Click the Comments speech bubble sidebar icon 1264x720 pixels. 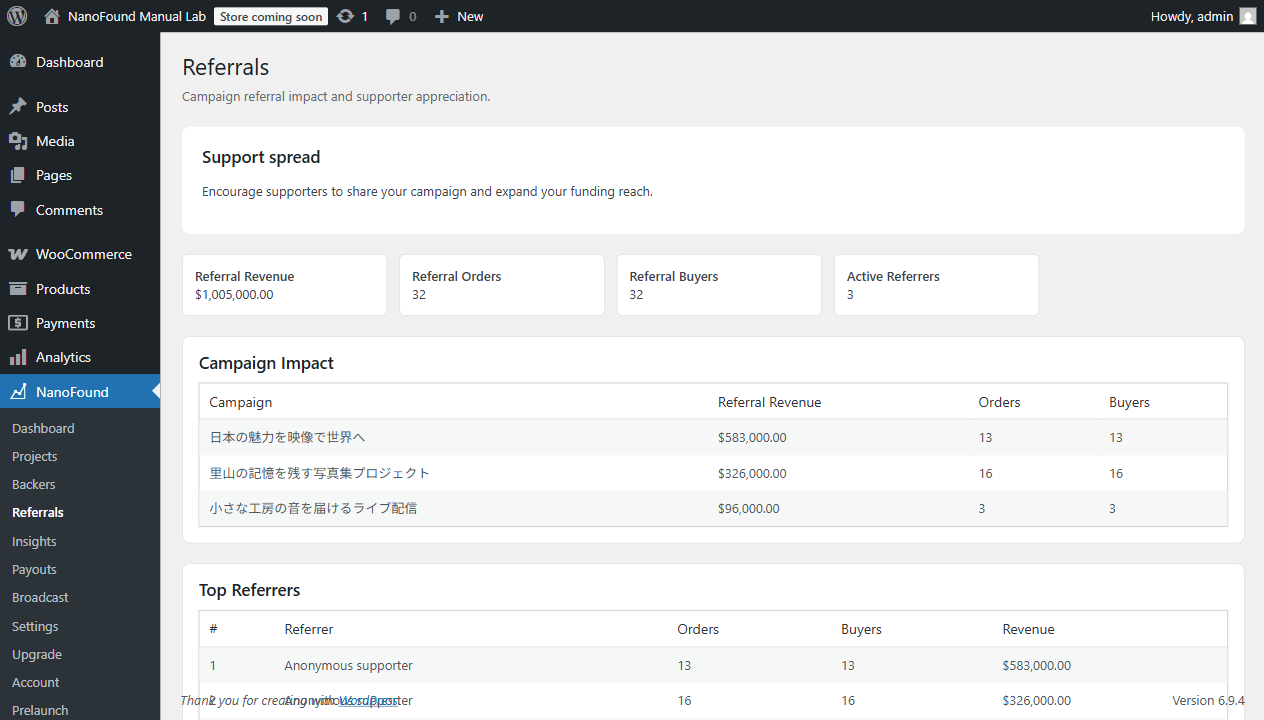click(x=18, y=210)
